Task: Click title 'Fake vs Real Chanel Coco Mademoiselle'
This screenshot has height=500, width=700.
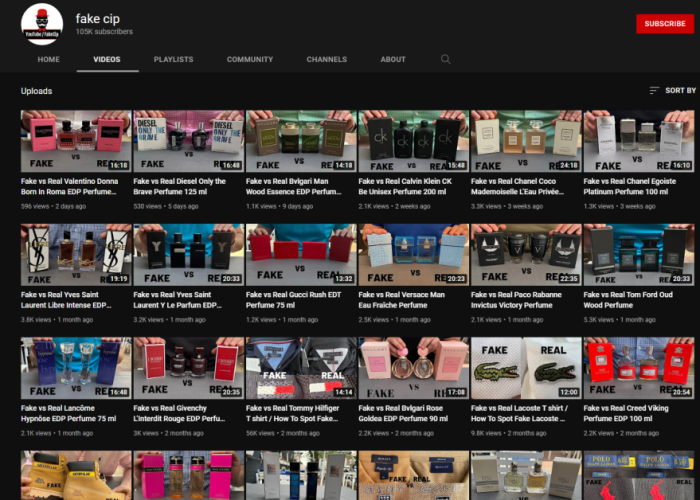Action: (517, 187)
